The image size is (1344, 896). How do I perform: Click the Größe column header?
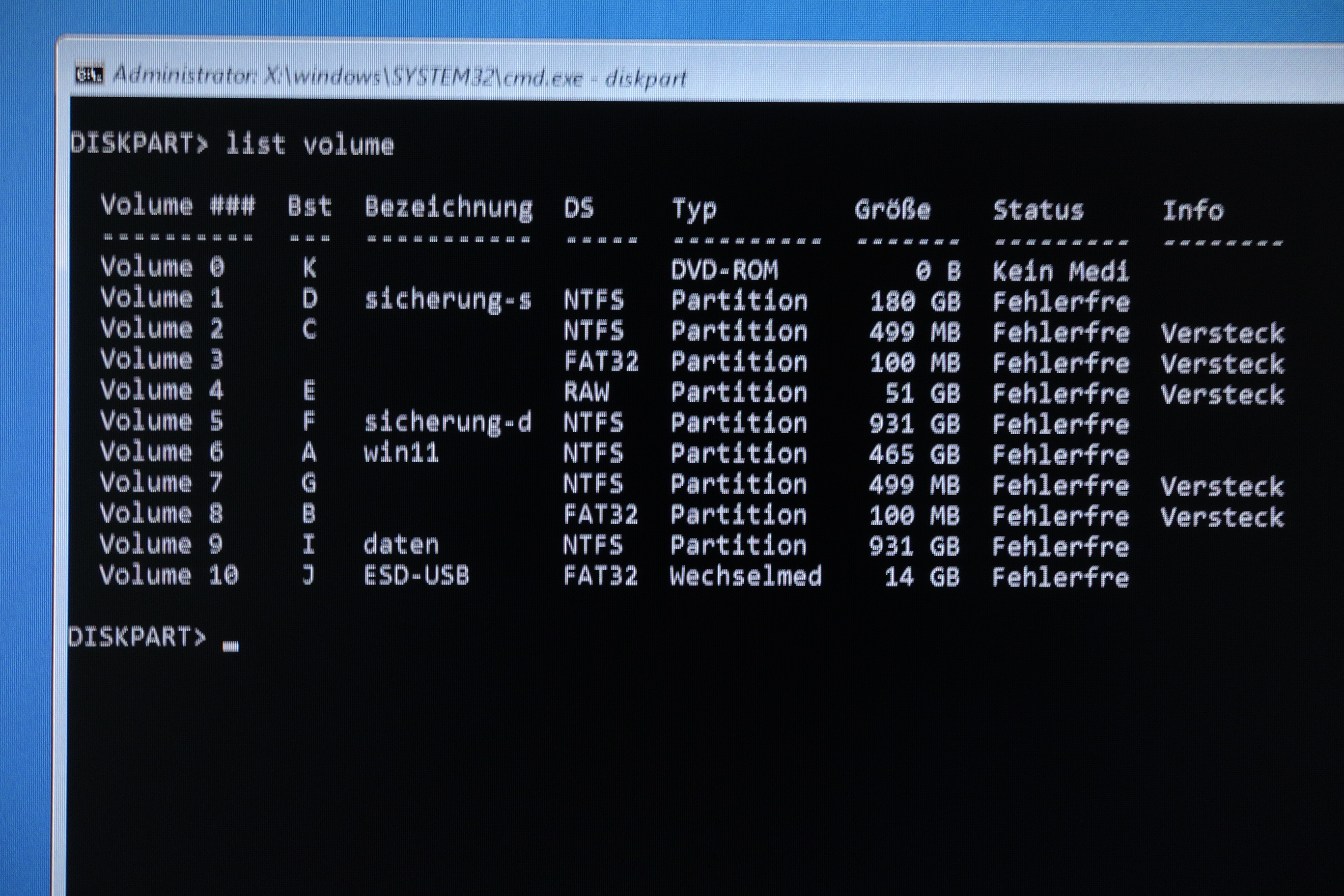[x=892, y=210]
